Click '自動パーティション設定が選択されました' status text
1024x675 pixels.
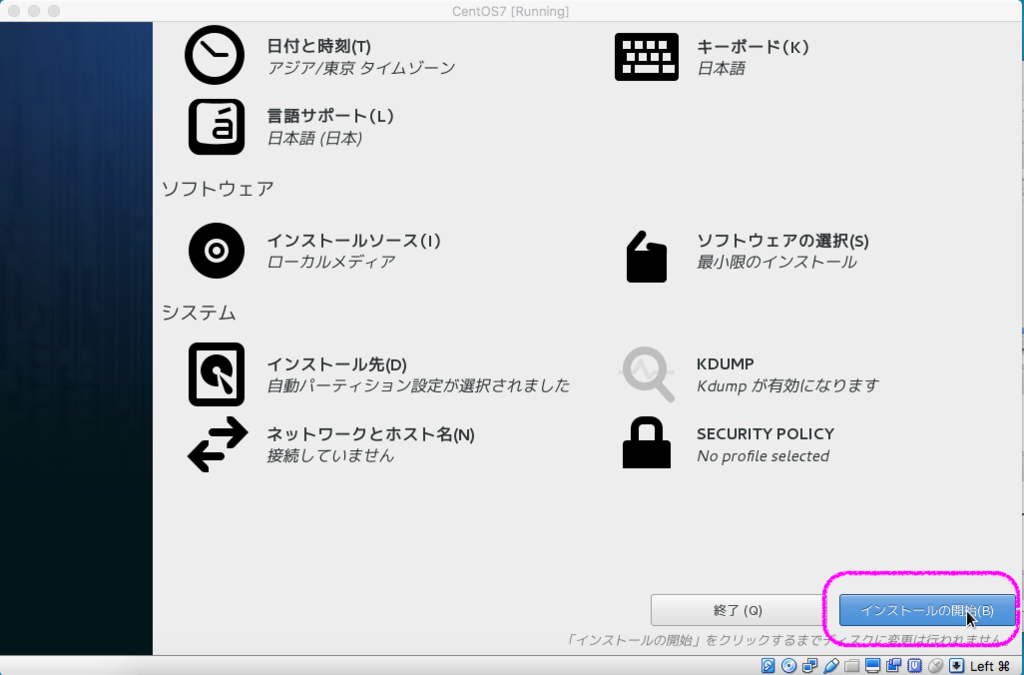coord(419,386)
